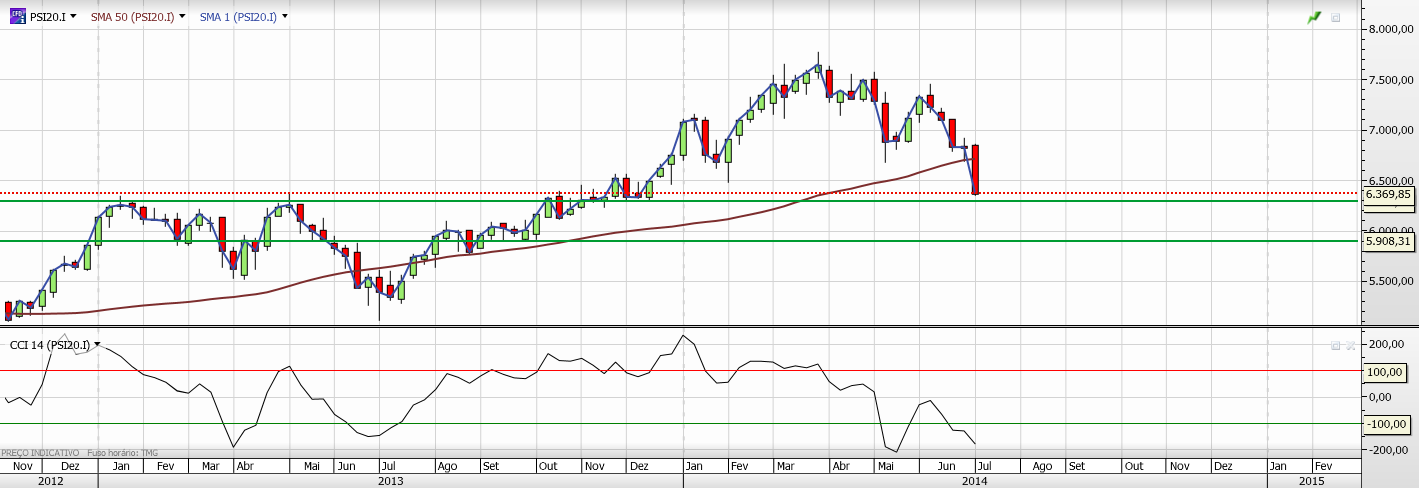Expand the CCI 14 (PSI20.I) dropdown
Screen dimensions: 1419x488
pyautogui.click(x=97, y=345)
